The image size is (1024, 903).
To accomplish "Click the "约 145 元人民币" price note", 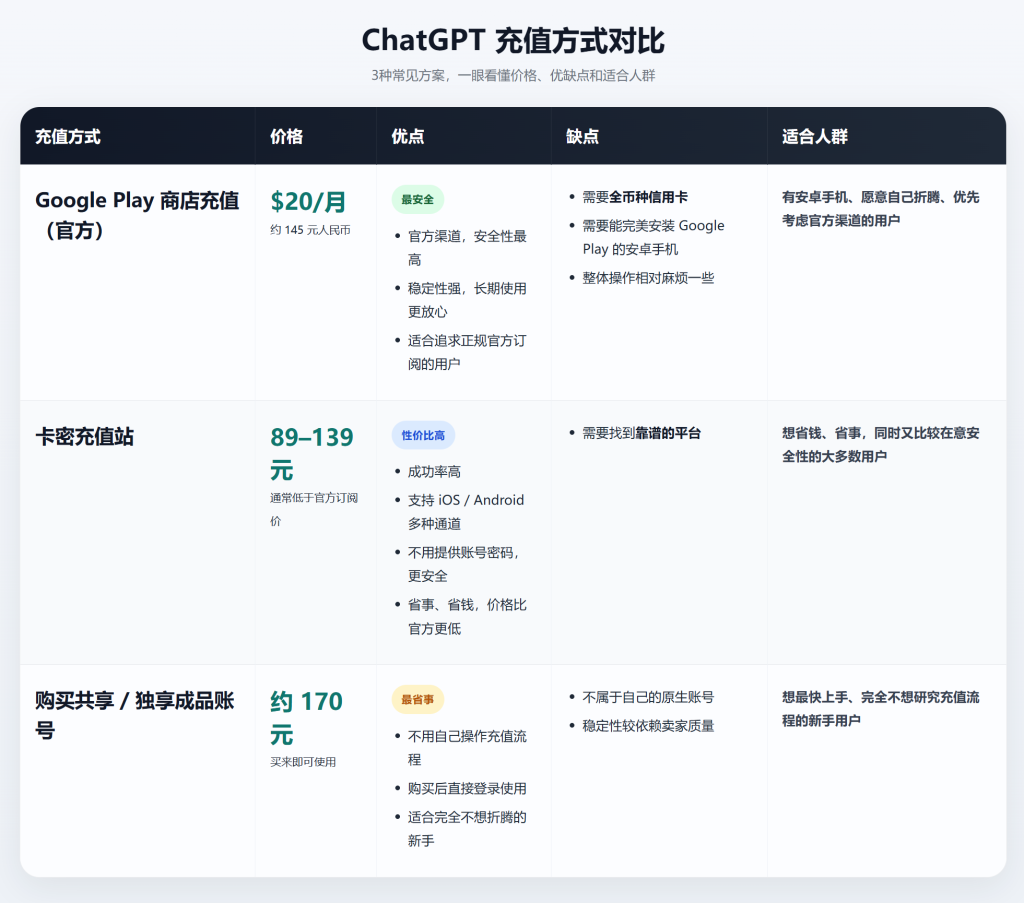I will pos(310,231).
